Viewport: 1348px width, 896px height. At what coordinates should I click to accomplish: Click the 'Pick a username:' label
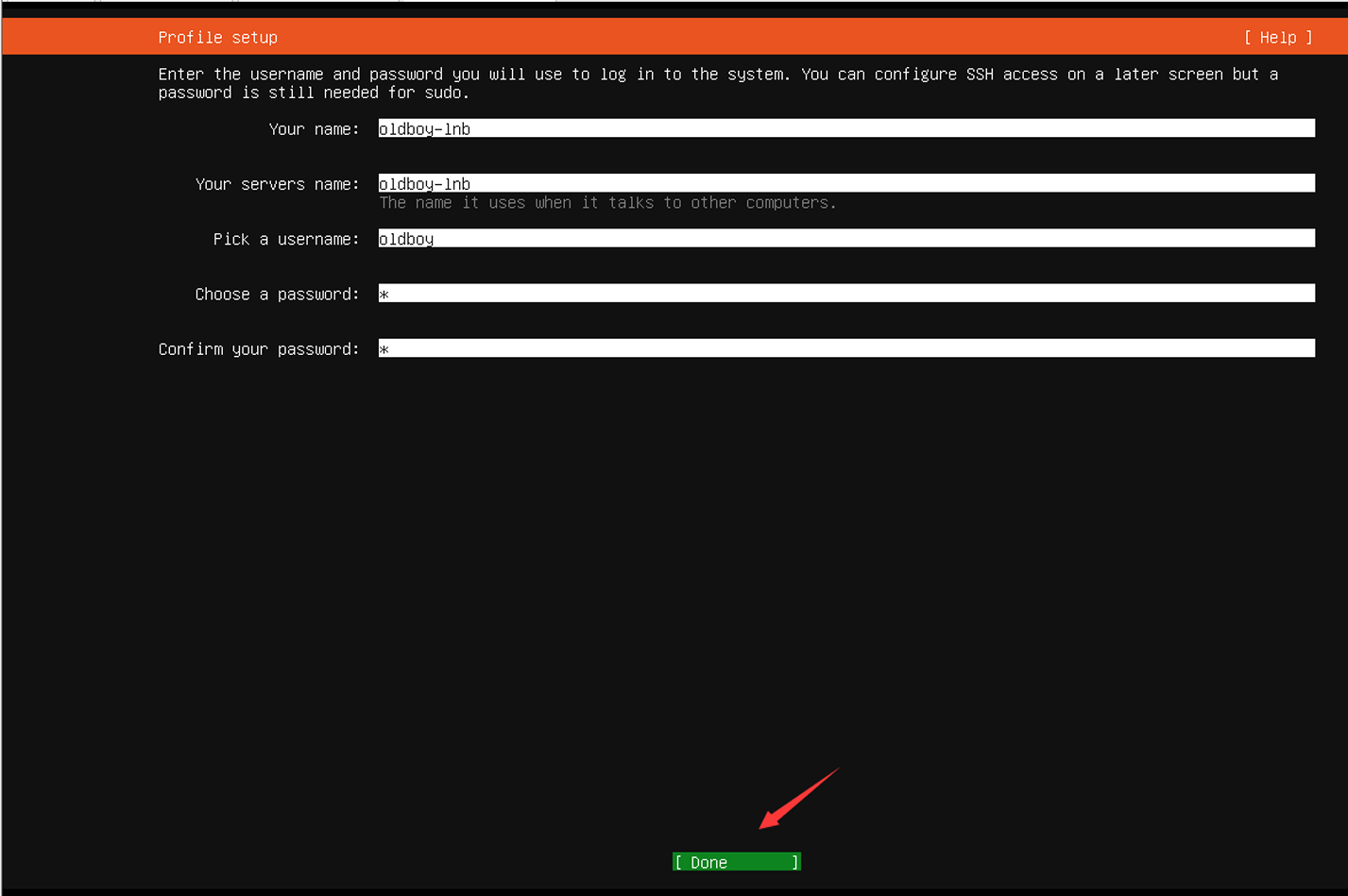pyautogui.click(x=286, y=239)
